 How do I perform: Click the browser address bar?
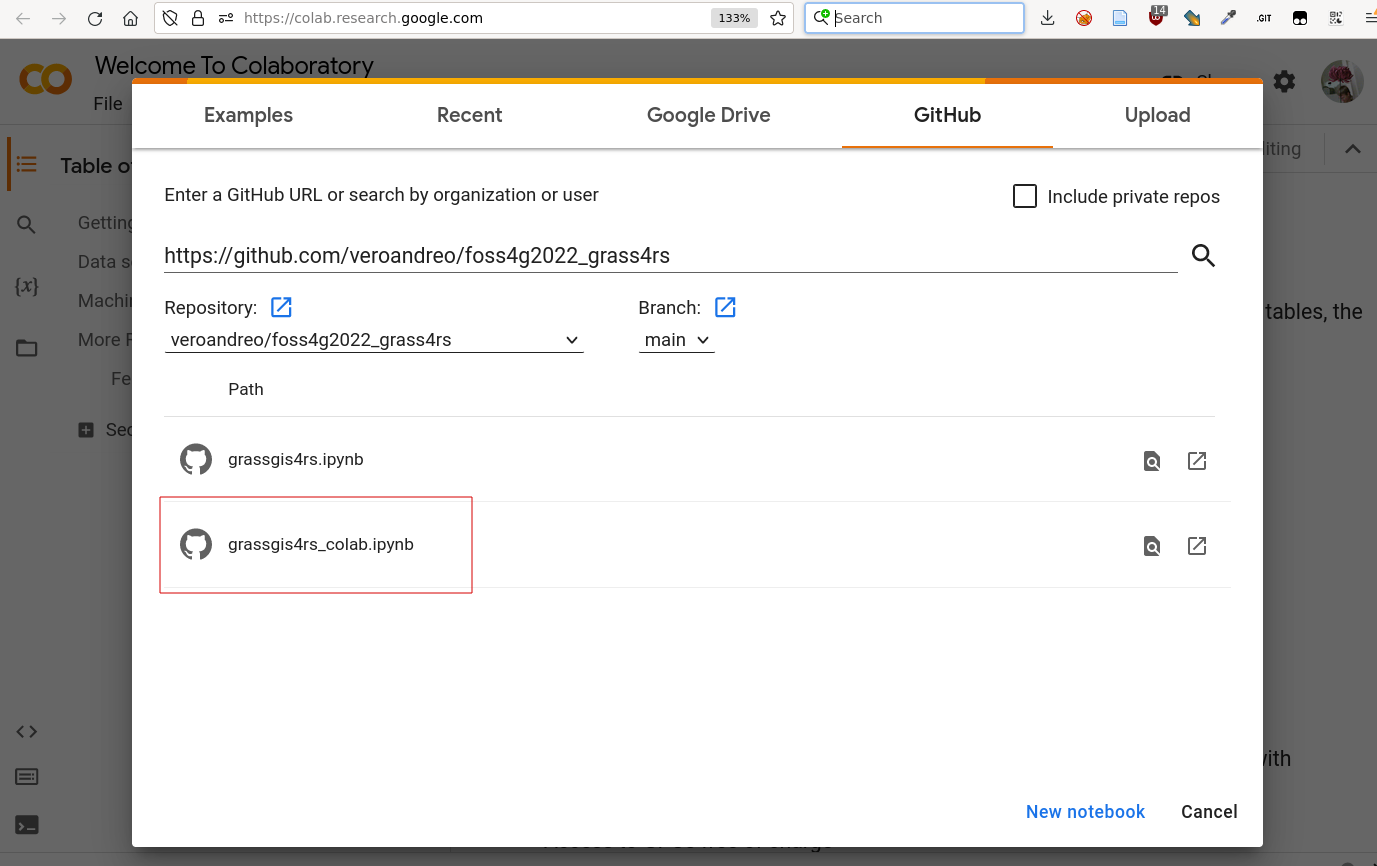click(x=472, y=18)
